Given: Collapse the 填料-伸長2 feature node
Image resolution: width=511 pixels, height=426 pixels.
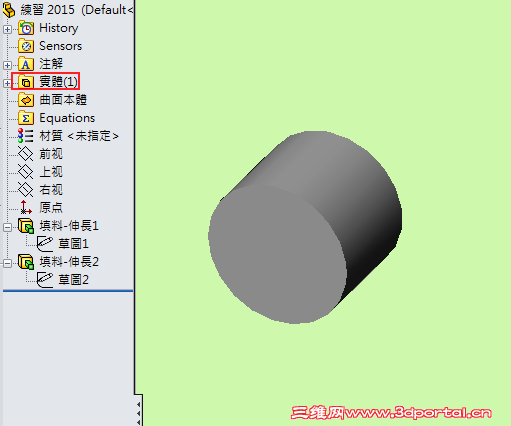Looking at the screenshot, I should [7, 264].
